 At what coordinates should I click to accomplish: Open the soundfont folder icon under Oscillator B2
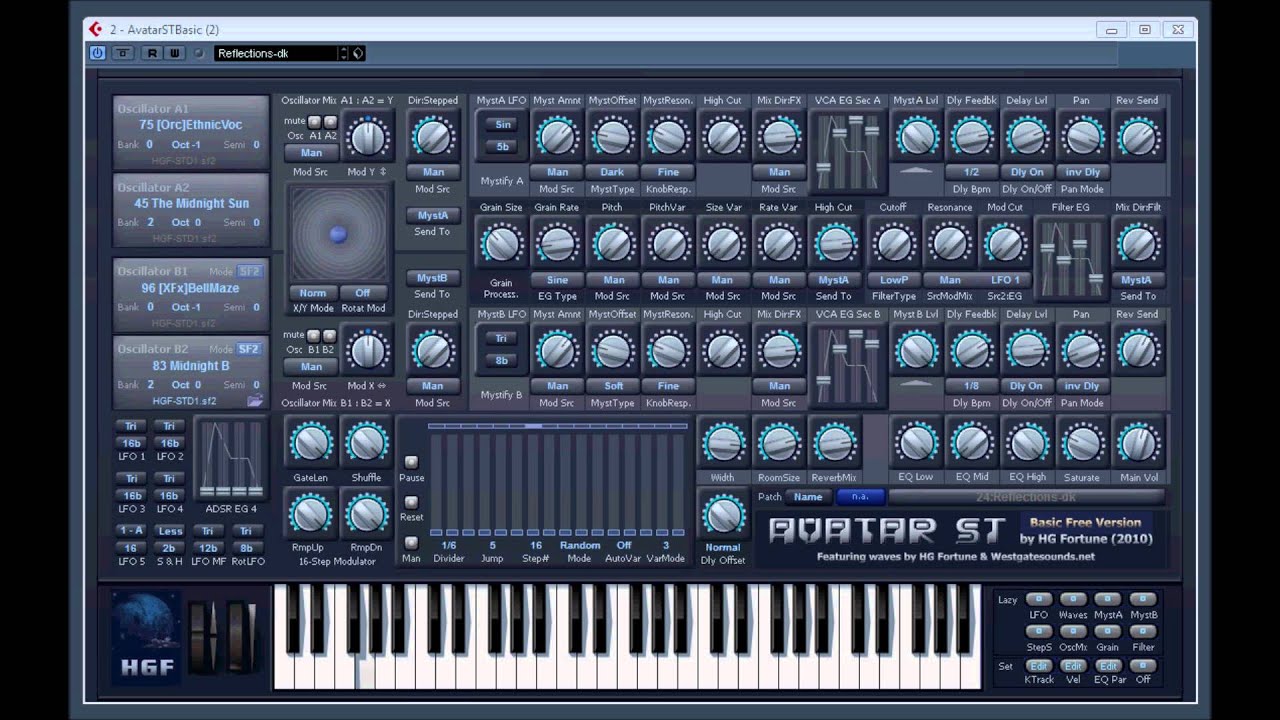pyautogui.click(x=255, y=401)
